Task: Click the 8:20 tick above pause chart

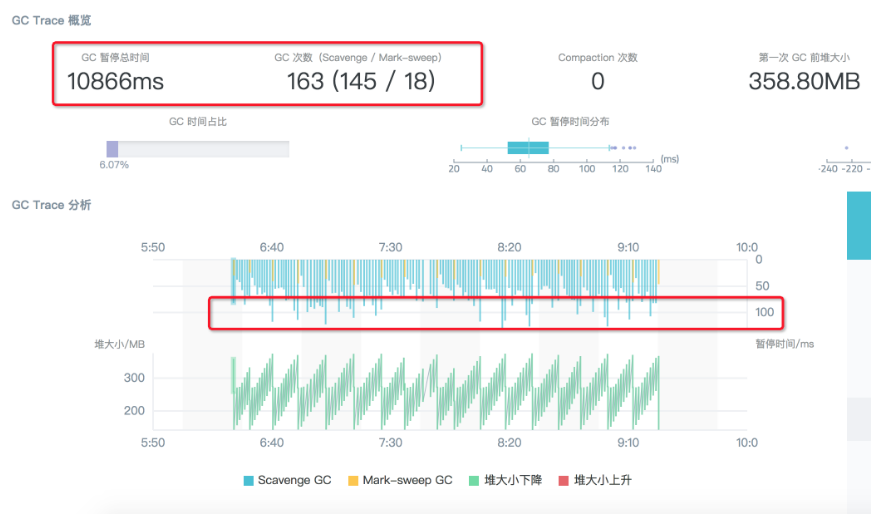Action: (x=509, y=247)
